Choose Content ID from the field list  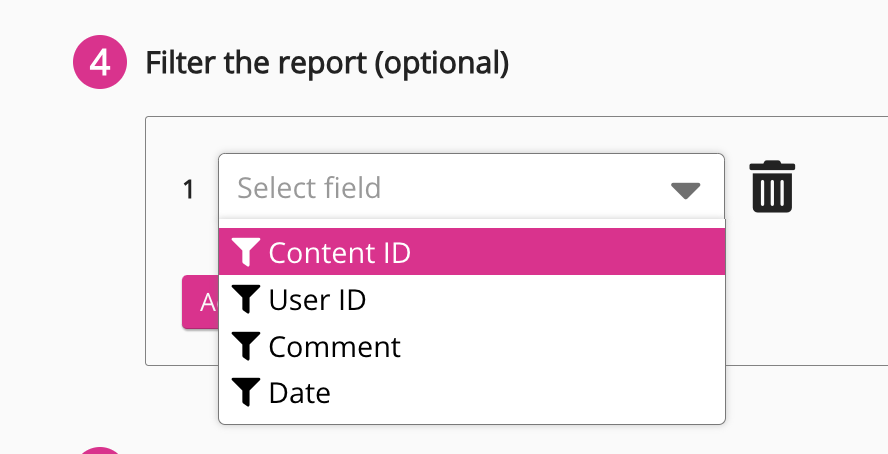click(340, 252)
